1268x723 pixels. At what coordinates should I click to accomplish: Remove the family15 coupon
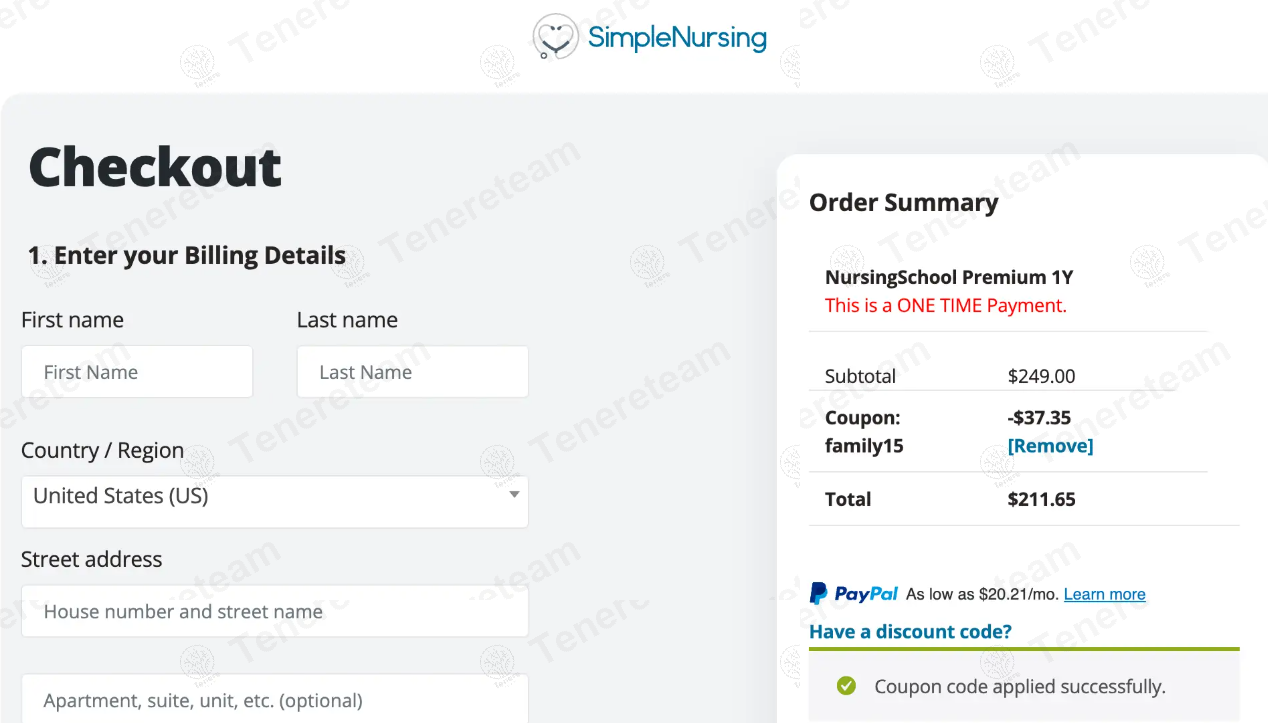(1050, 446)
